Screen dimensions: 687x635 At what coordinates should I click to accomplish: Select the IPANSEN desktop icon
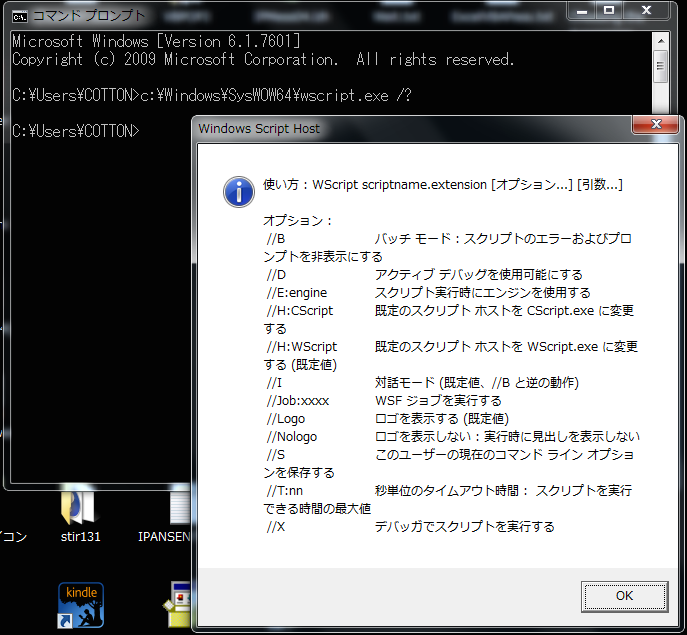(x=165, y=516)
